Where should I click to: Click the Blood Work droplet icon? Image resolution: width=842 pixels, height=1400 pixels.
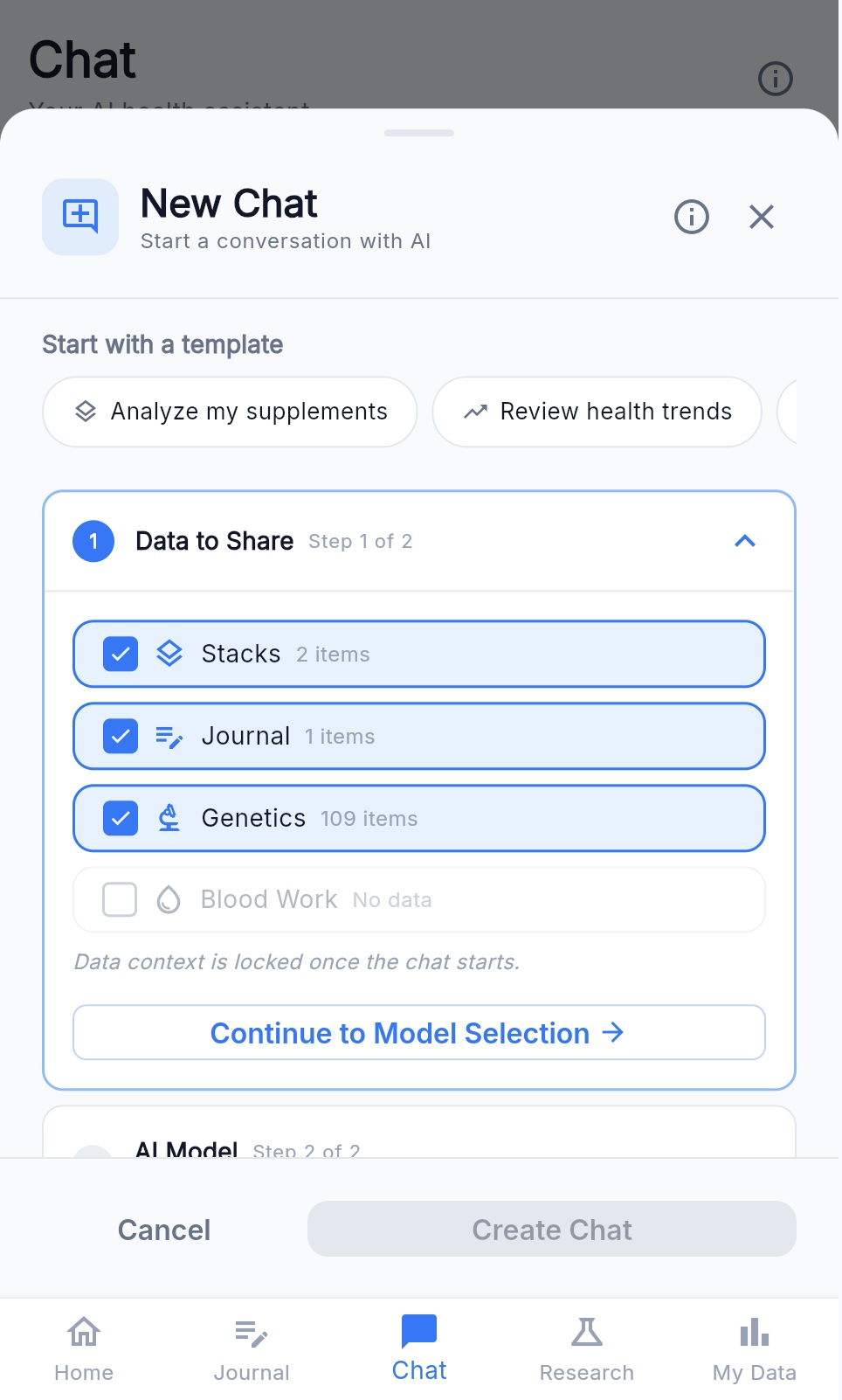169,899
